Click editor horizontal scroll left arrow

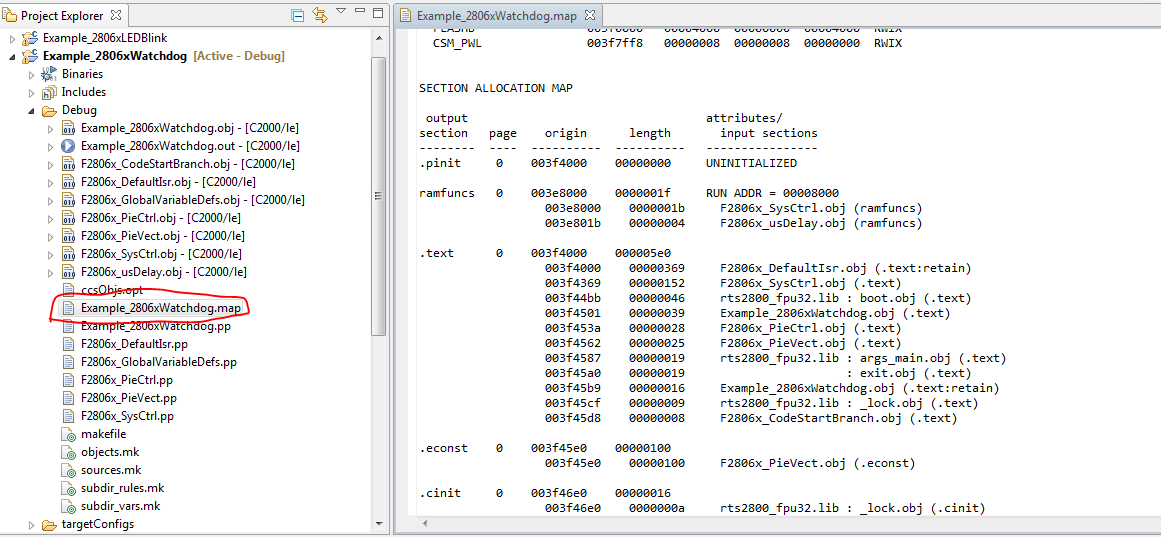coord(425,524)
